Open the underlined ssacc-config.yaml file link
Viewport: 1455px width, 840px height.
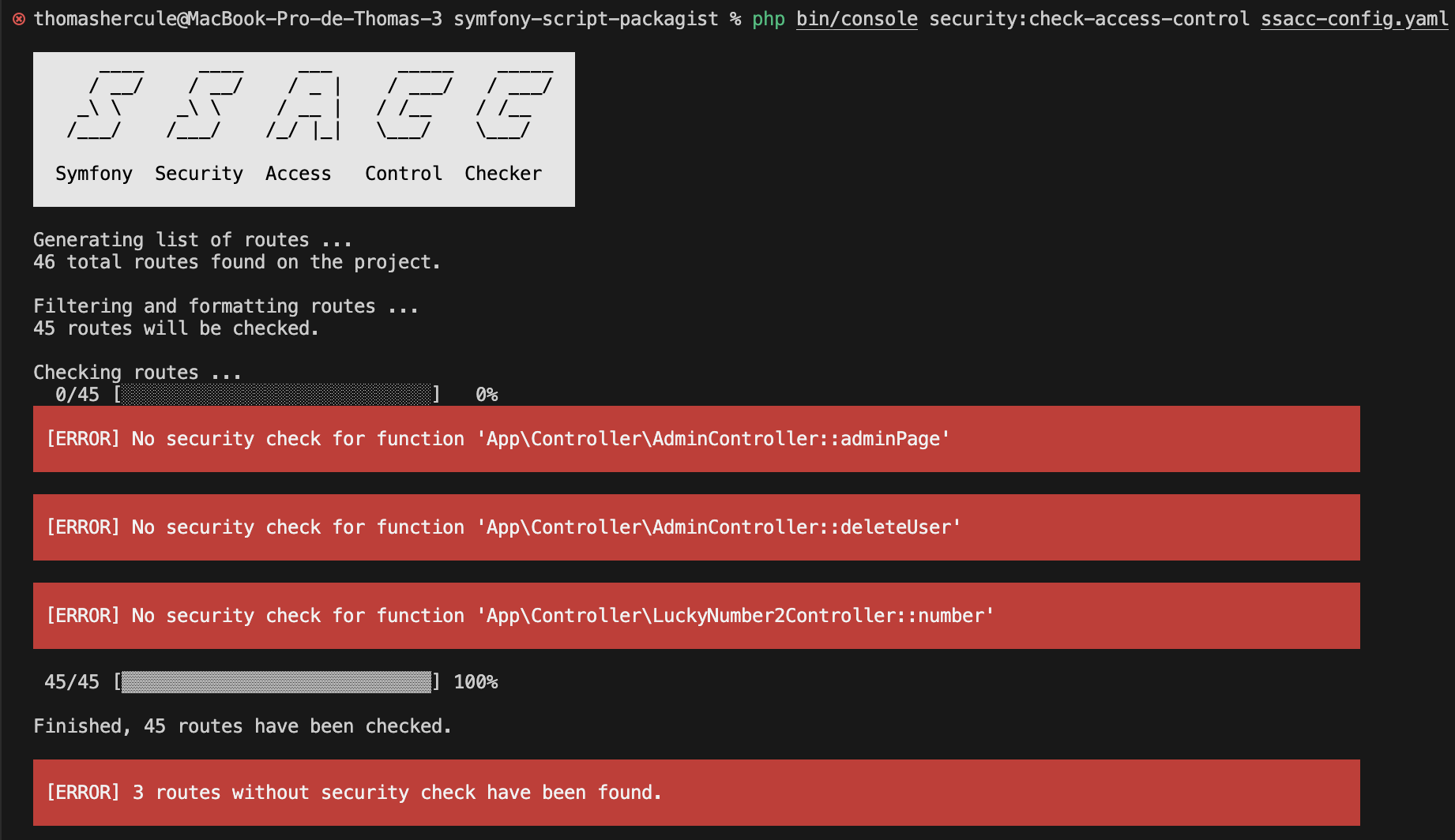[1354, 19]
